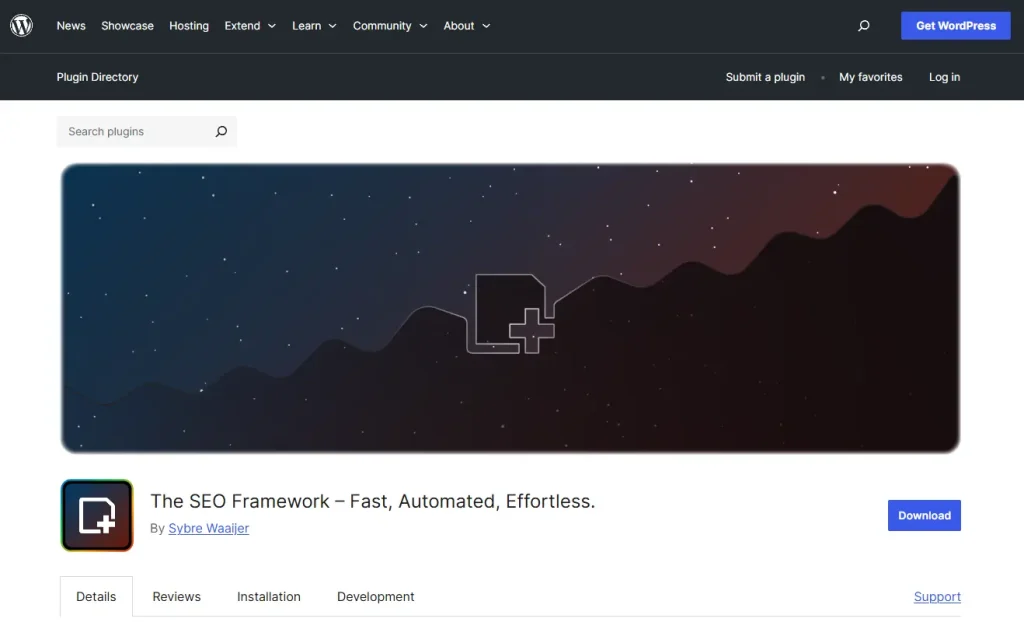Viewport: 1024px width, 622px height.
Task: Open the Learn dropdown
Action: (x=307, y=25)
